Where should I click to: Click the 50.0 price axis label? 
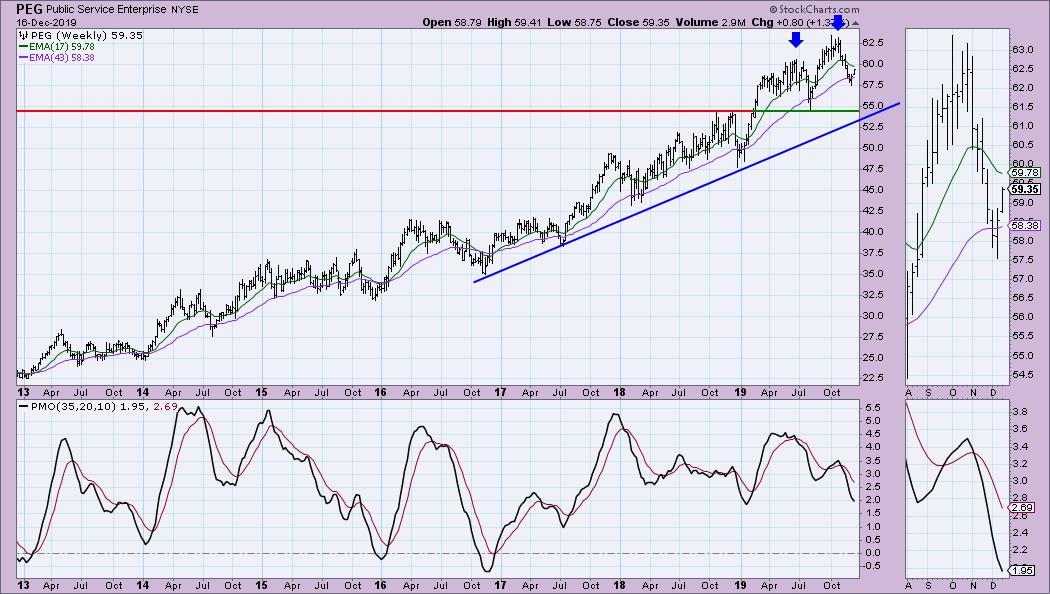click(x=873, y=147)
